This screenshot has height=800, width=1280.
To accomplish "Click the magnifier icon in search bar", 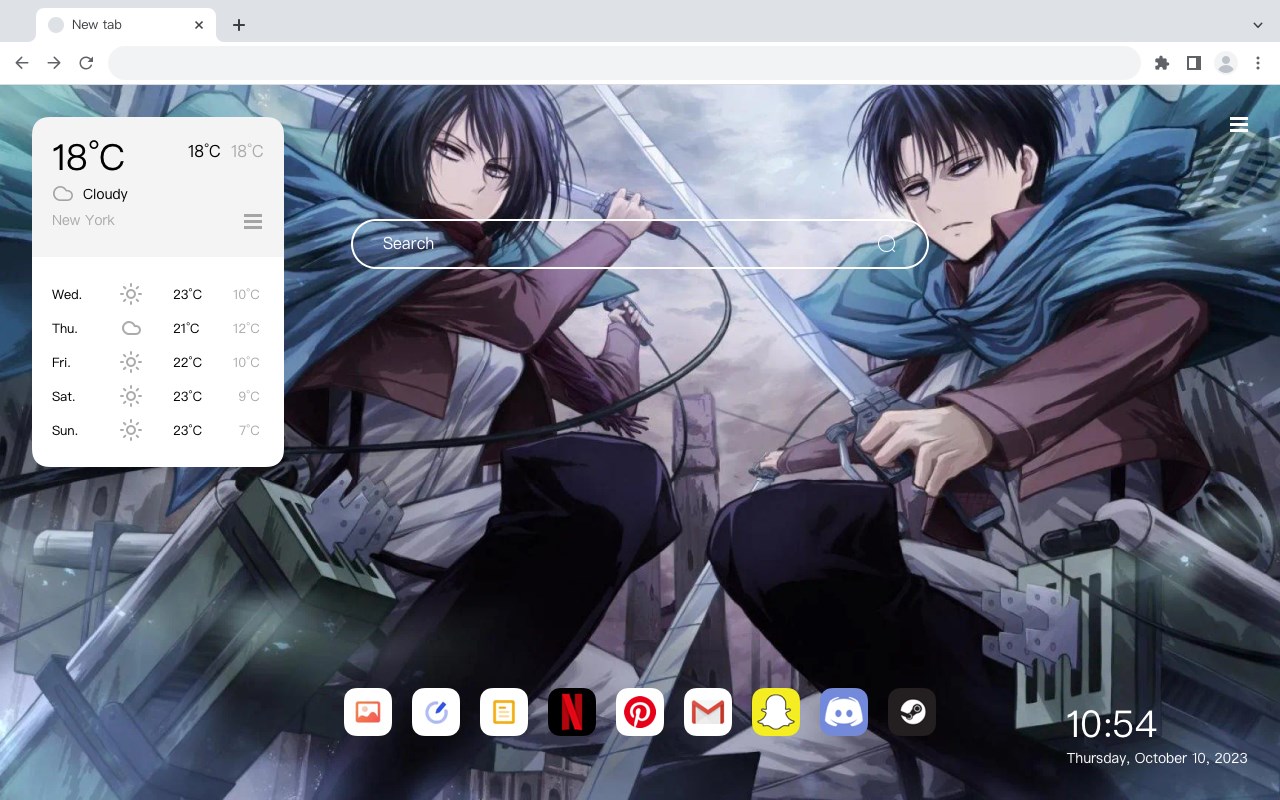I will 887,244.
